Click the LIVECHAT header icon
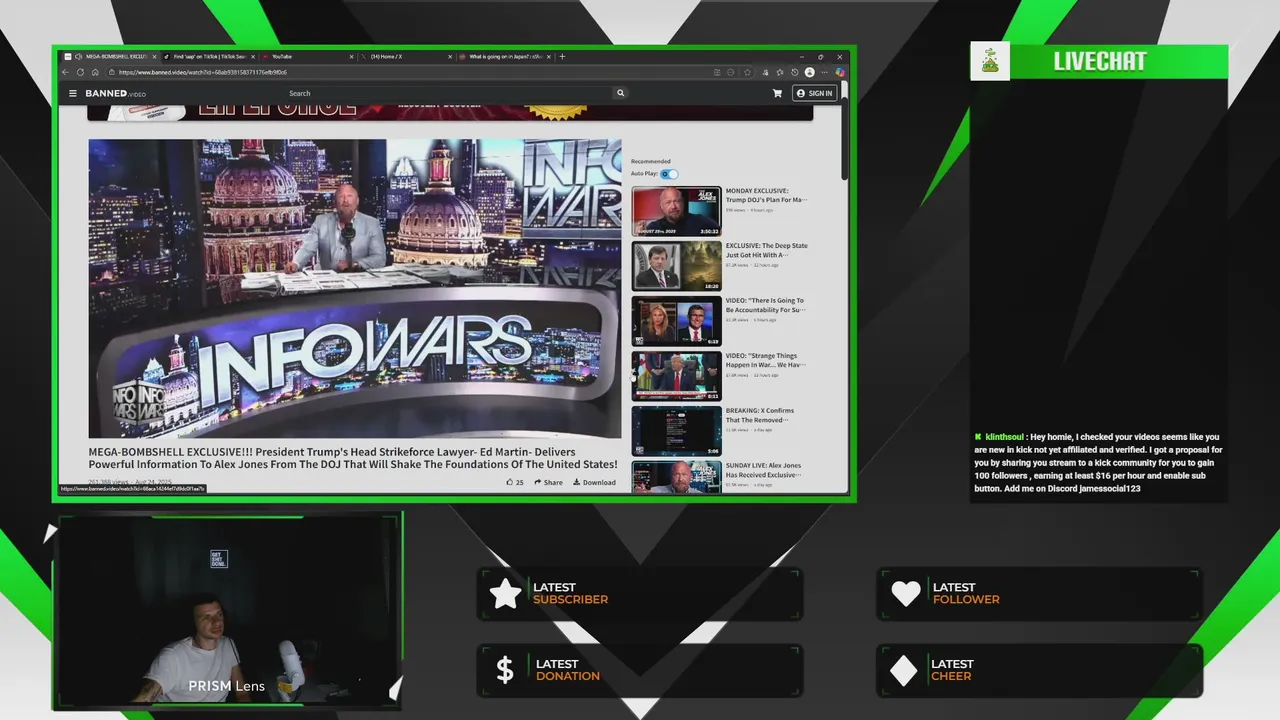The width and height of the screenshot is (1280, 720). coord(989,61)
